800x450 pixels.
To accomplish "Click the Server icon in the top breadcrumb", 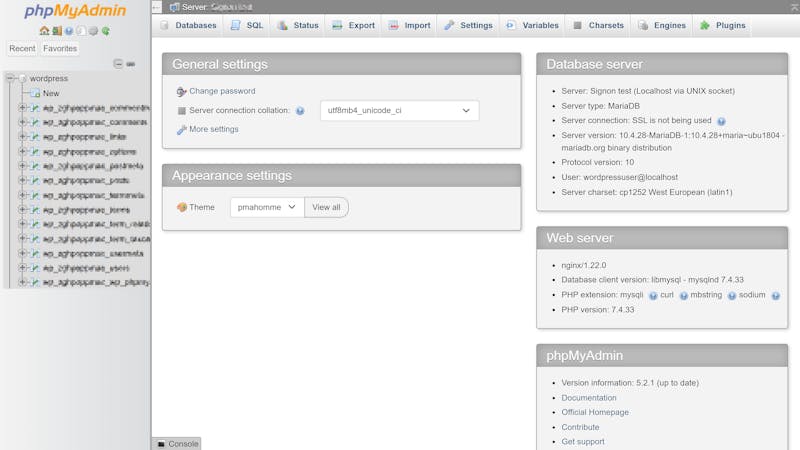I will [x=174, y=7].
